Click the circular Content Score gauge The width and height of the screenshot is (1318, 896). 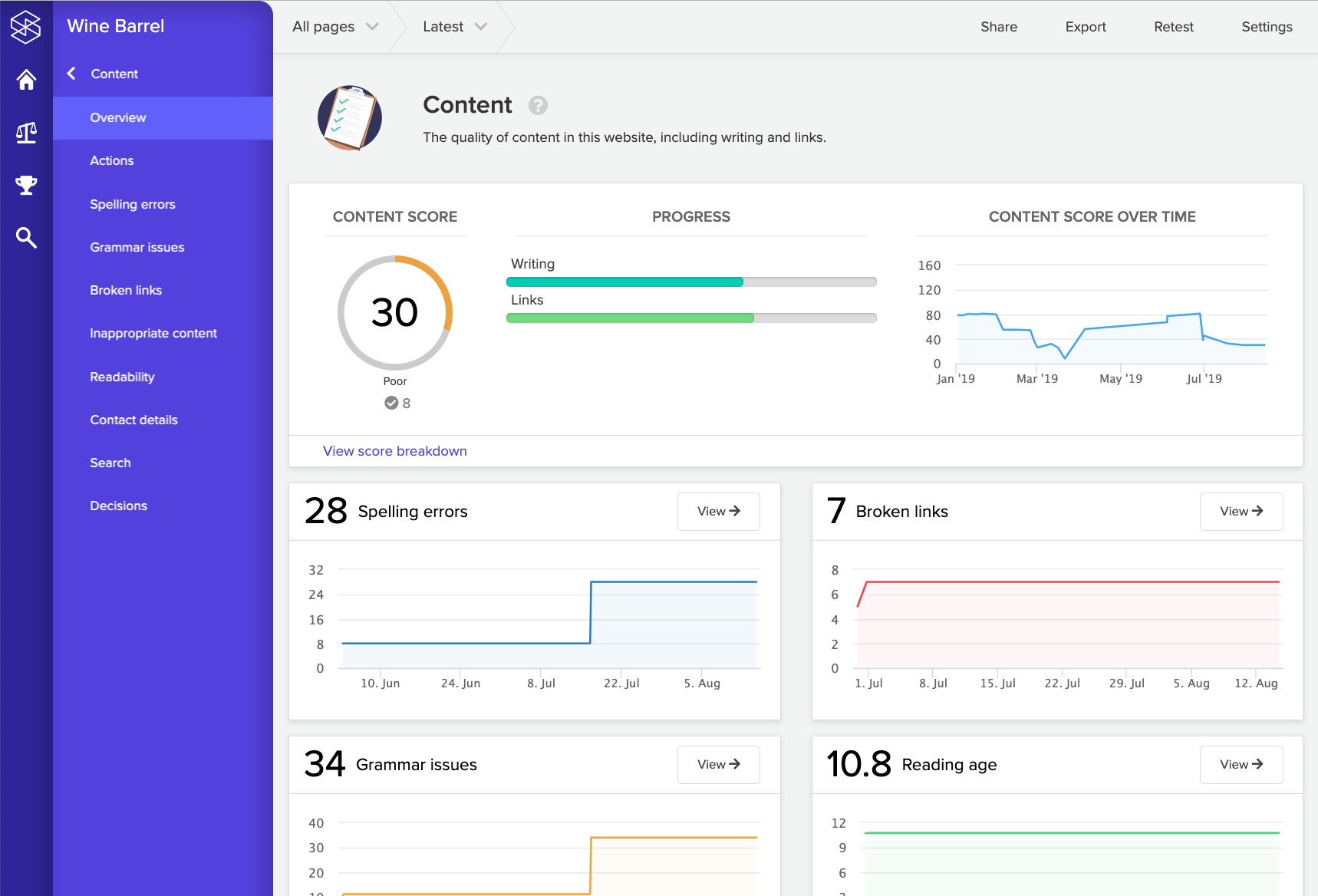[x=395, y=313]
